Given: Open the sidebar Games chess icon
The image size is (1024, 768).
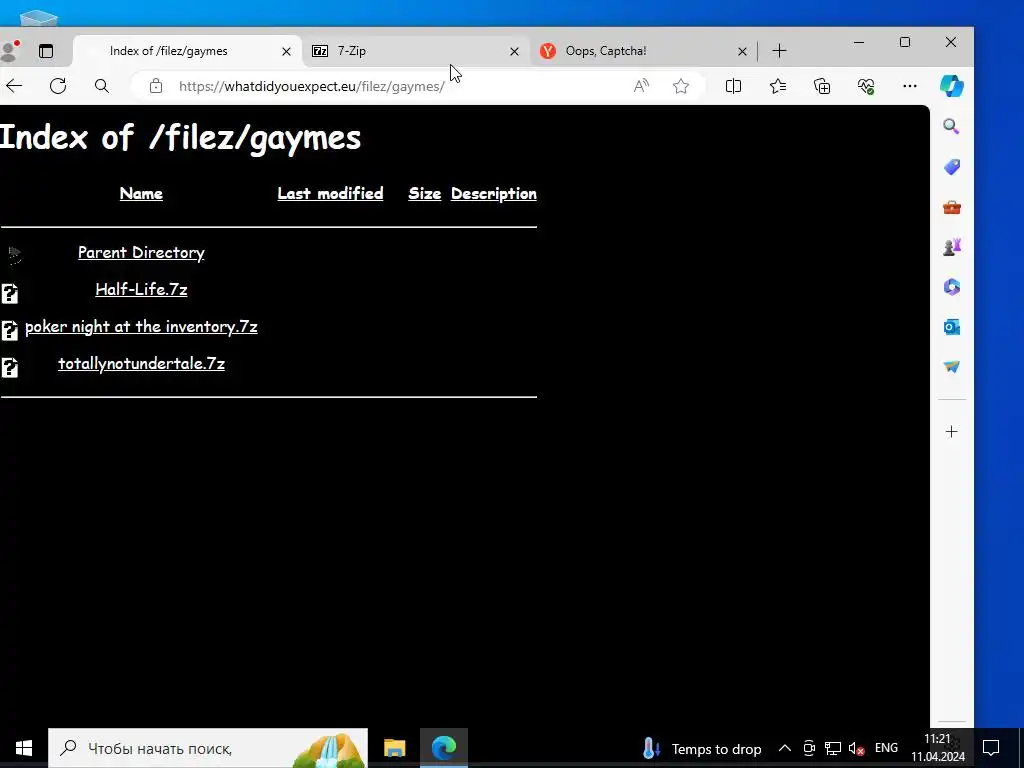Looking at the screenshot, I should (x=952, y=247).
